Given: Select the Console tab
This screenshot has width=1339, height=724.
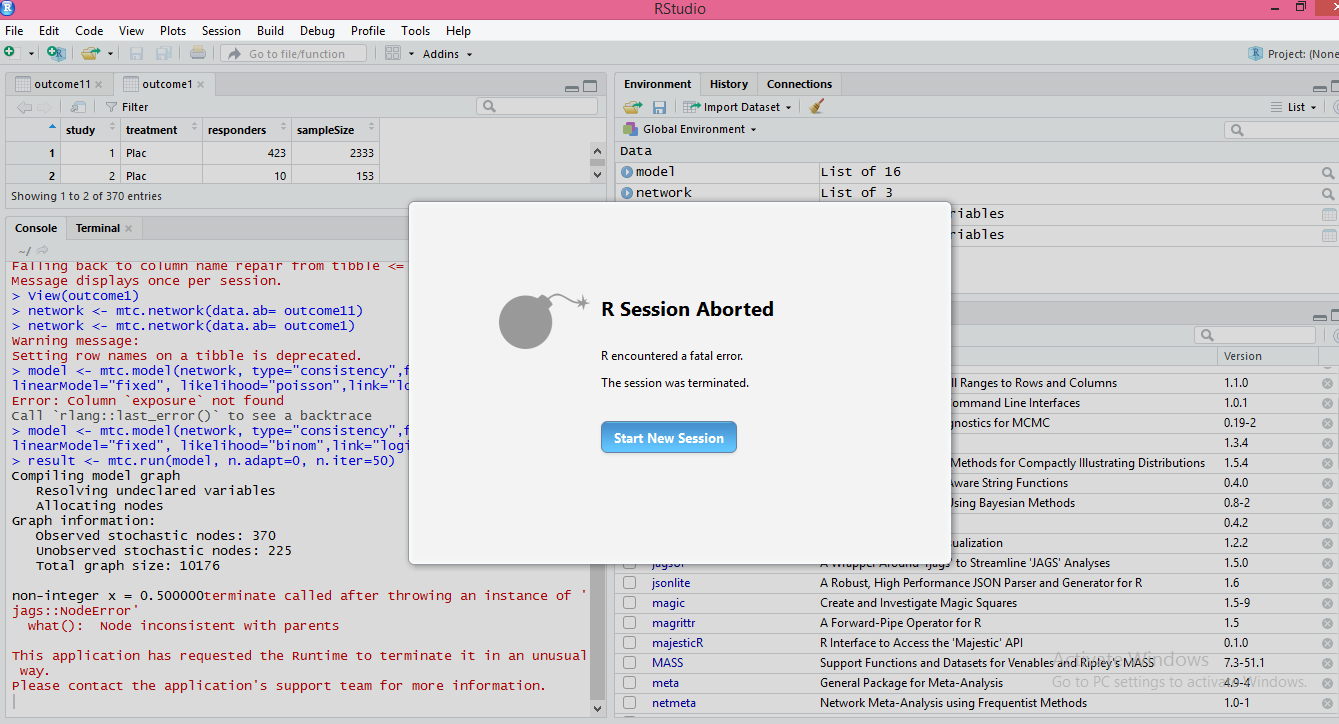Looking at the screenshot, I should click(x=36, y=228).
